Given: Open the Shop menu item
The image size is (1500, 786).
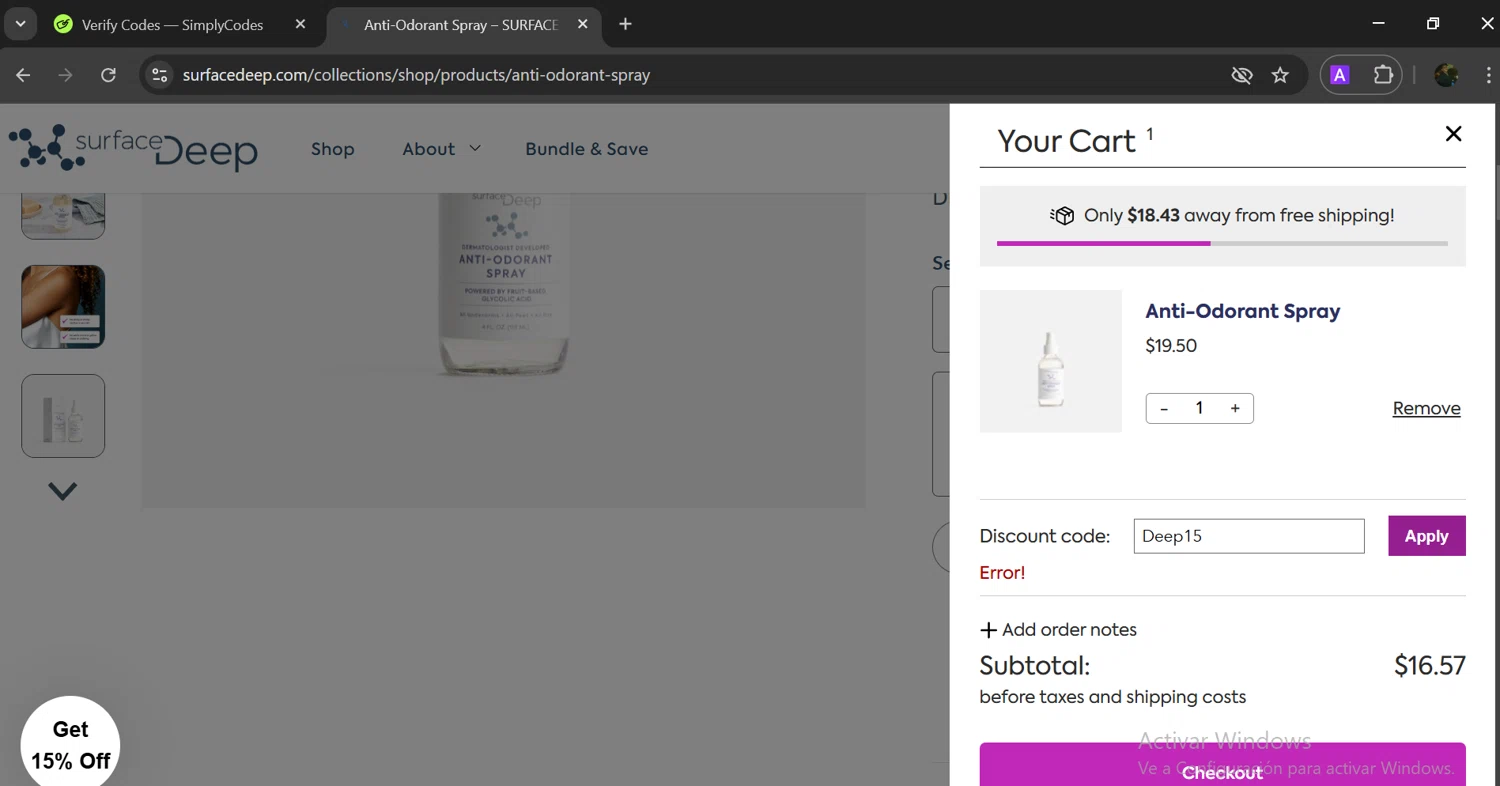Looking at the screenshot, I should coord(332,149).
